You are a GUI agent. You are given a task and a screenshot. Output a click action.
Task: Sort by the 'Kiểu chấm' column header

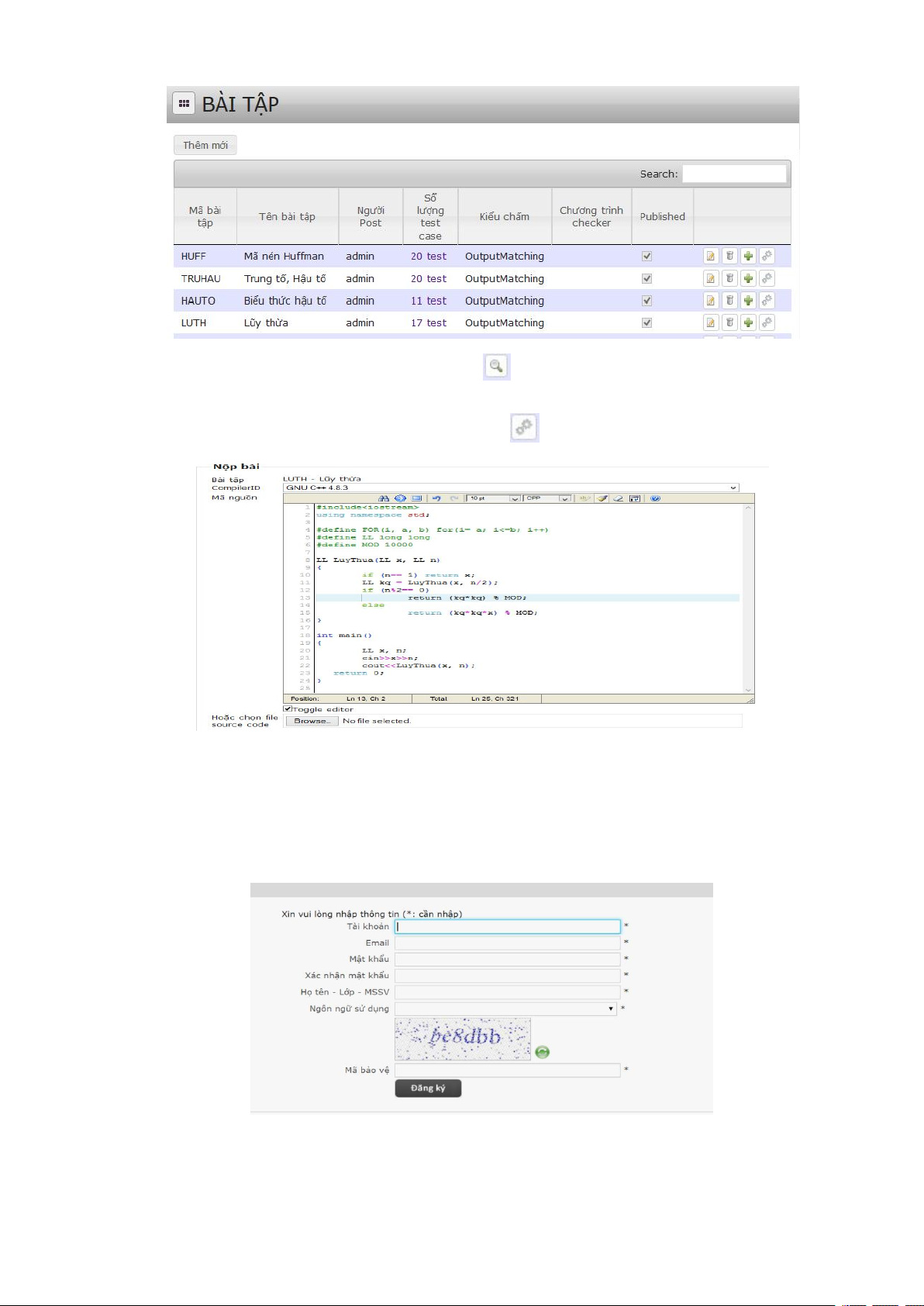[504, 217]
